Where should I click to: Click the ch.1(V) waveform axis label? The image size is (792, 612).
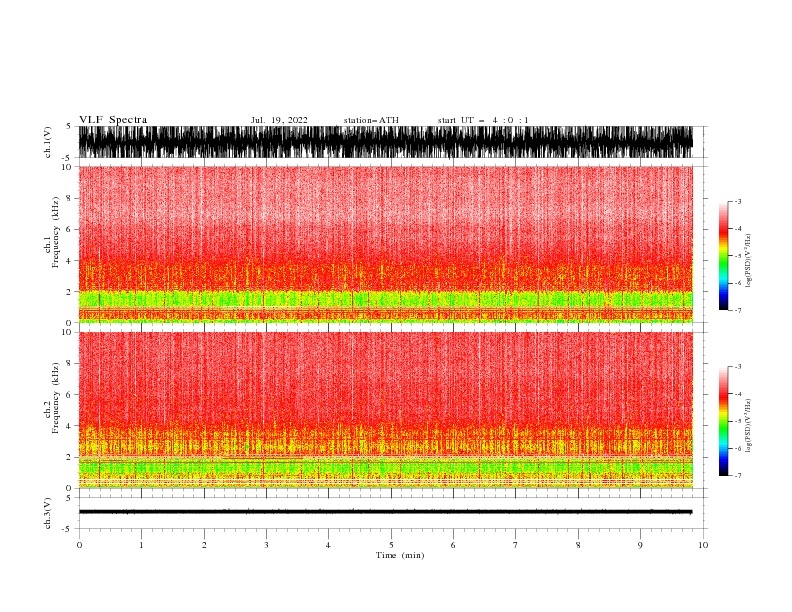point(48,142)
